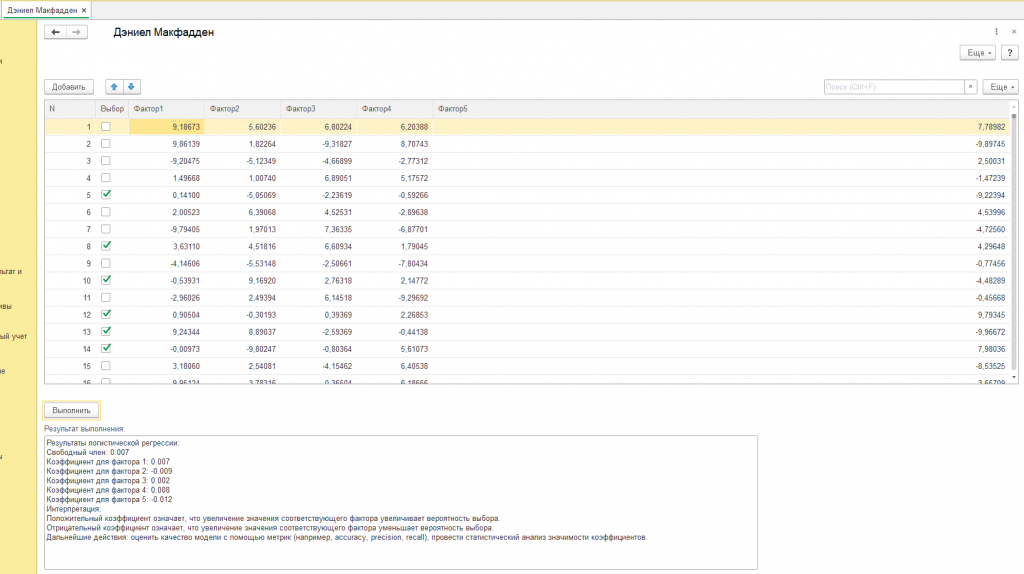The image size is (1024, 574).
Task: Open the upper Еще dropdown menu
Action: (977, 53)
